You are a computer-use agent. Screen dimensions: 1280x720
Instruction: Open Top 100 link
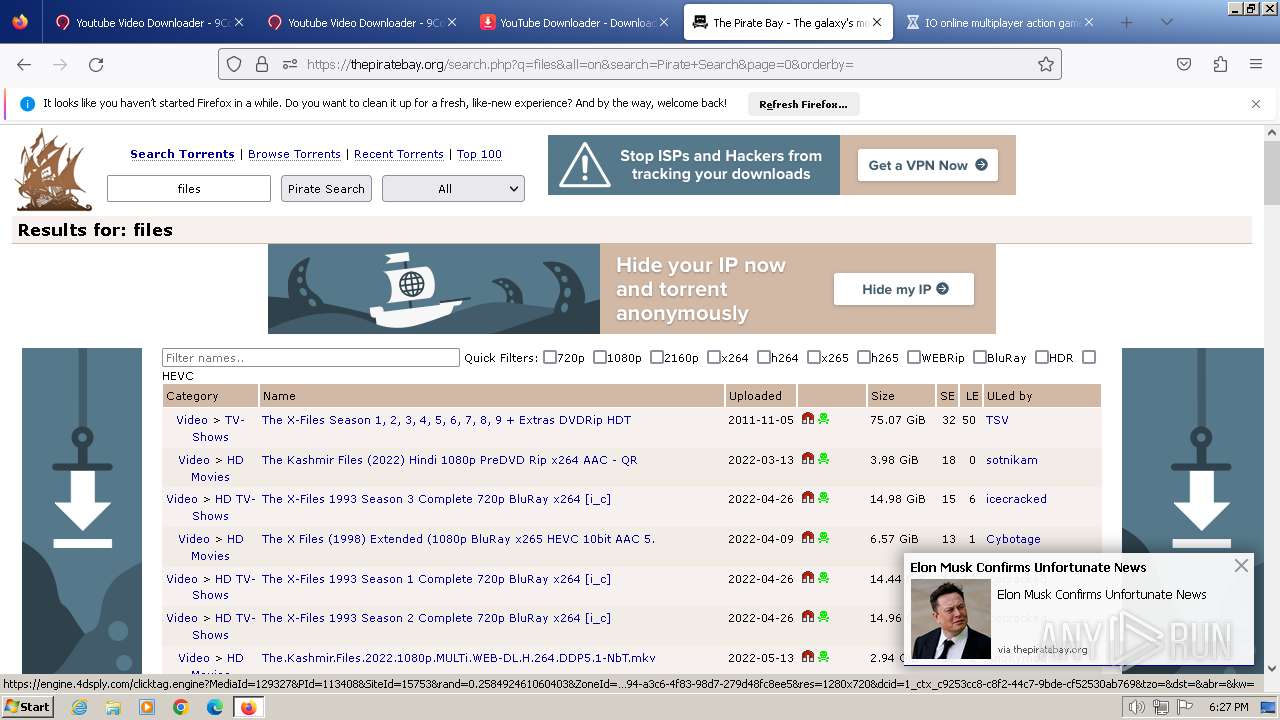pos(479,154)
